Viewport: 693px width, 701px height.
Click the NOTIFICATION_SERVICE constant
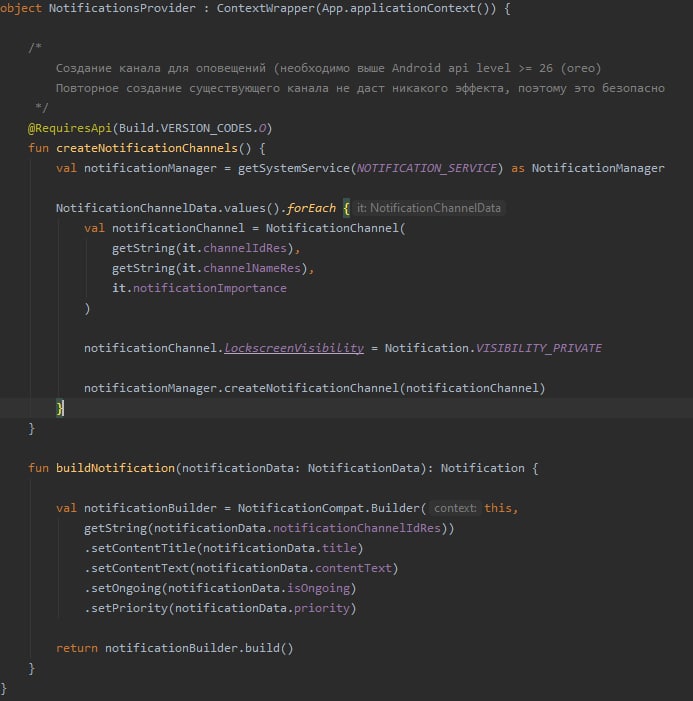427,168
